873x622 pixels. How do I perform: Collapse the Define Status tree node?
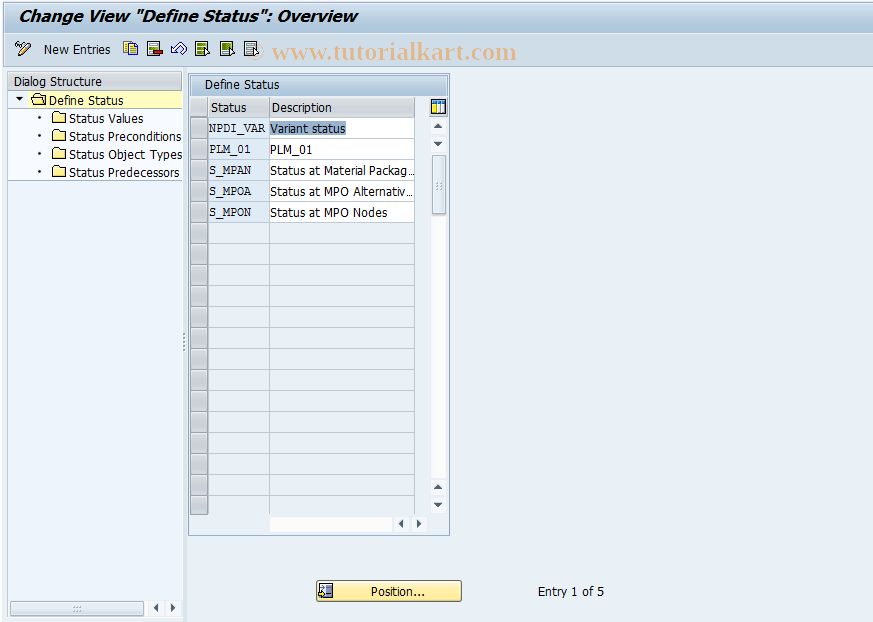[19, 100]
